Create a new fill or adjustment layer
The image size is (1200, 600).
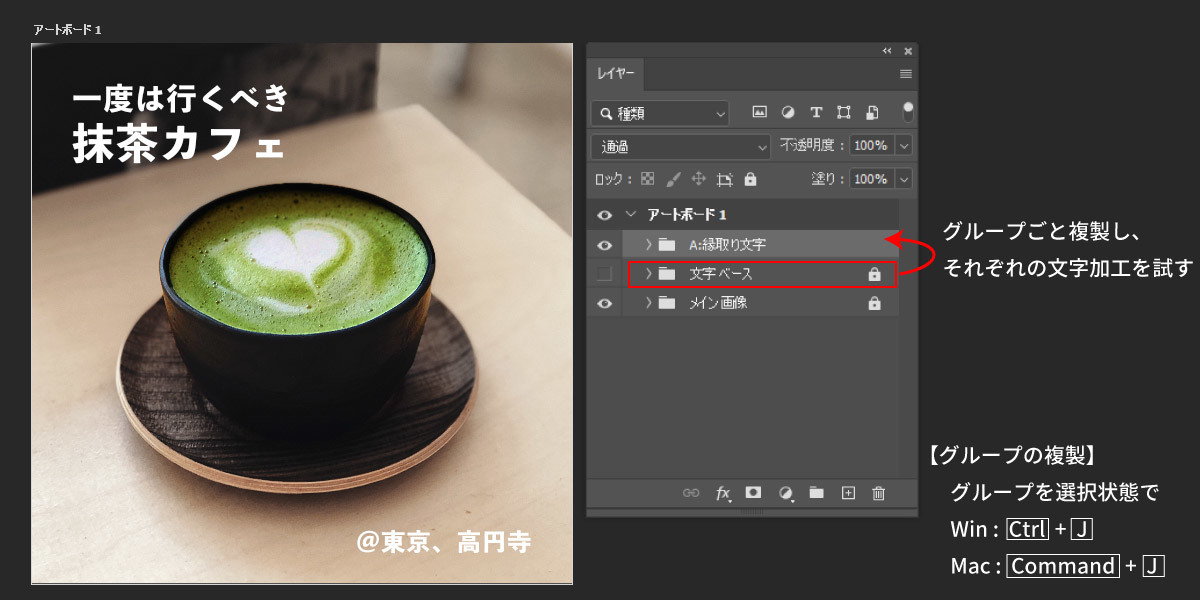click(786, 493)
